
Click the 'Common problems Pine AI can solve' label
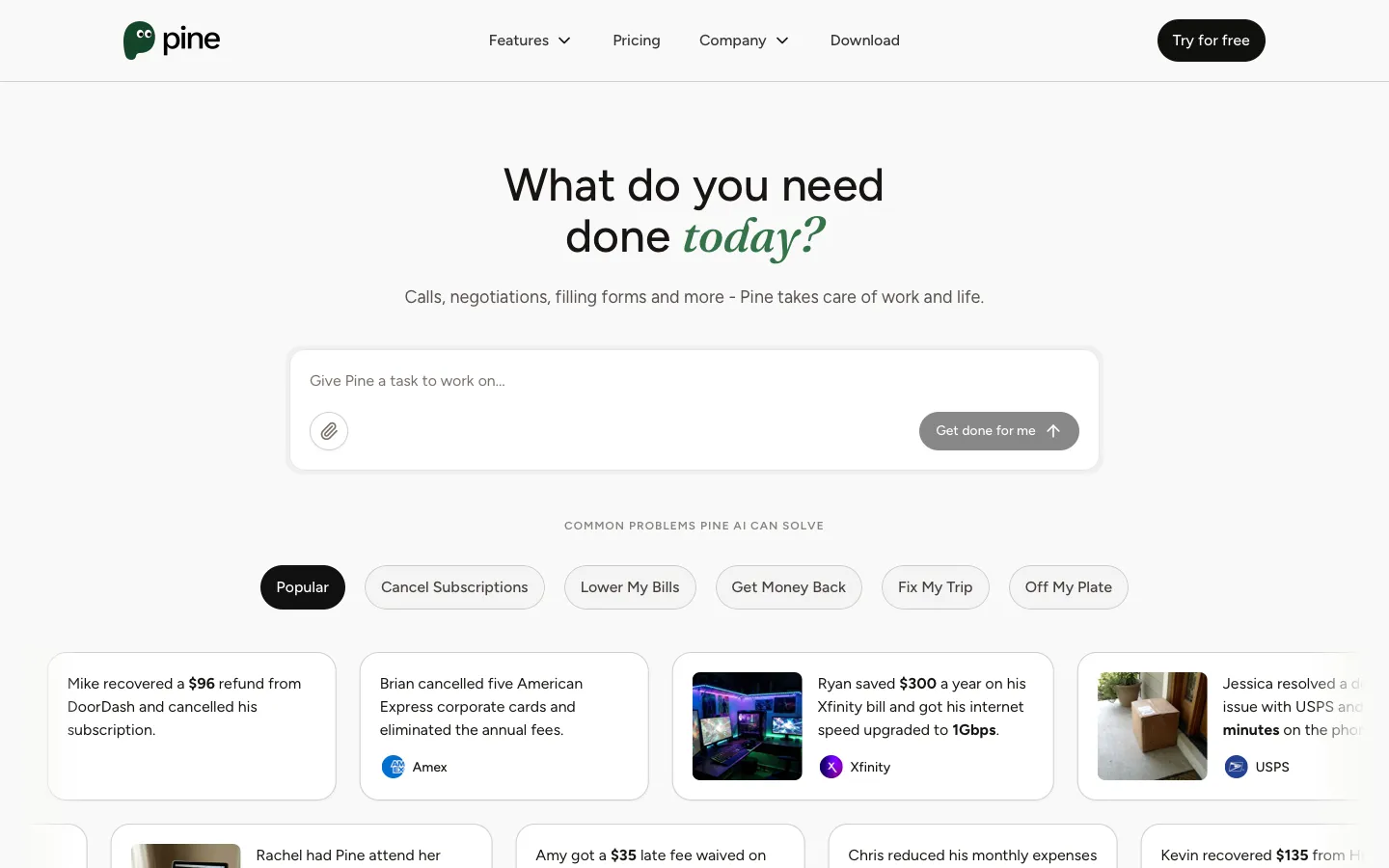pyautogui.click(x=694, y=526)
